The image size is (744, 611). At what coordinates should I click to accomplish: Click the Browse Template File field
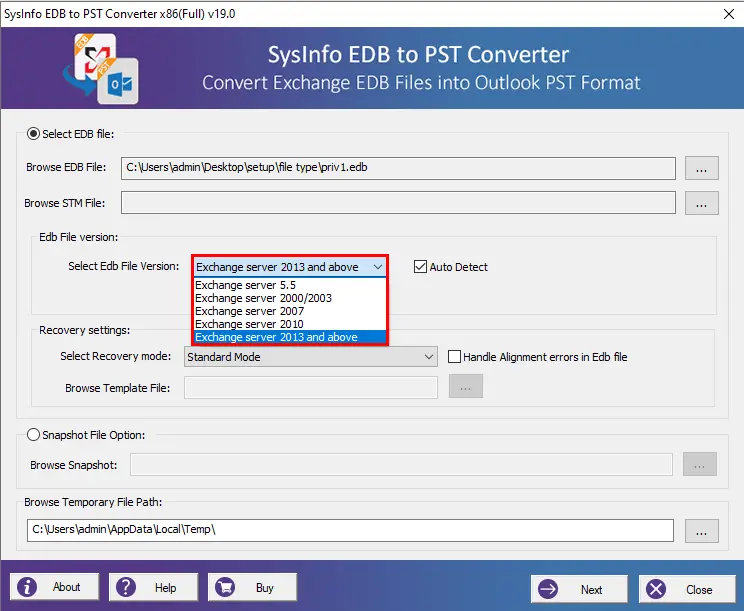click(x=311, y=388)
